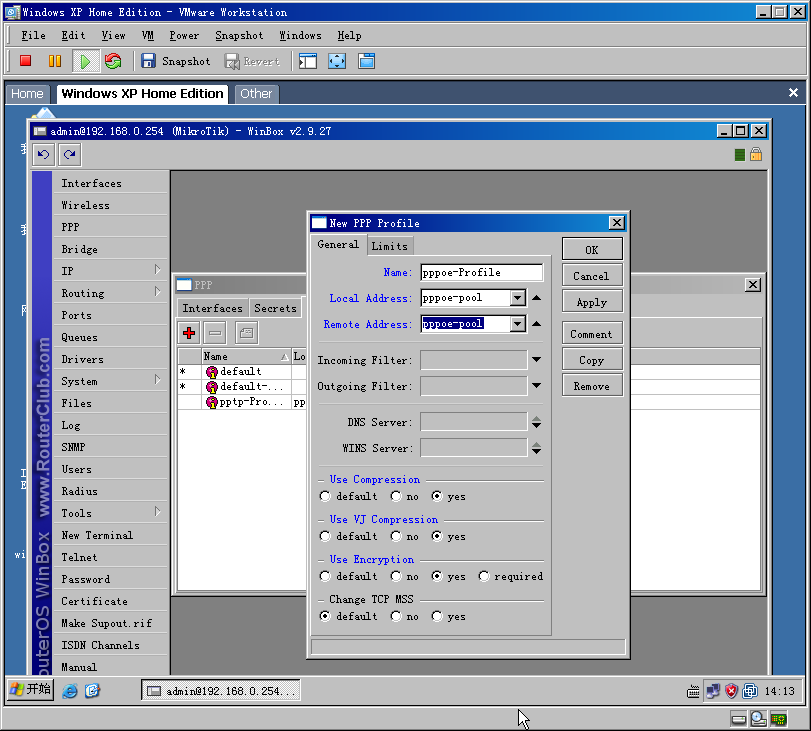Switch to the Limits tab
The image size is (811, 731).
point(389,246)
